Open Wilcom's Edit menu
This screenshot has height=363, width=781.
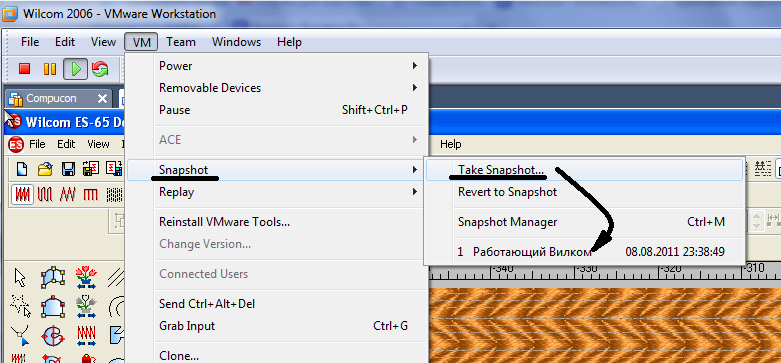[x=66, y=144]
